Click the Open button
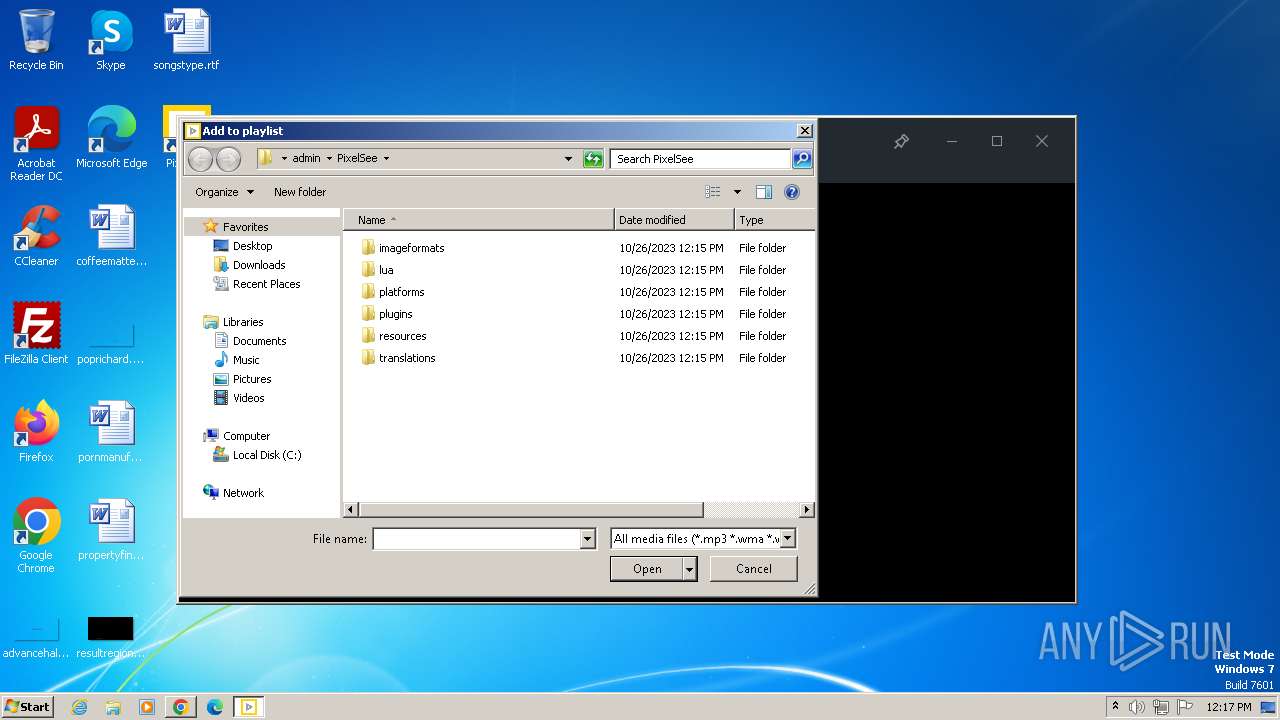Image resolution: width=1280 pixels, height=720 pixels. click(x=647, y=569)
